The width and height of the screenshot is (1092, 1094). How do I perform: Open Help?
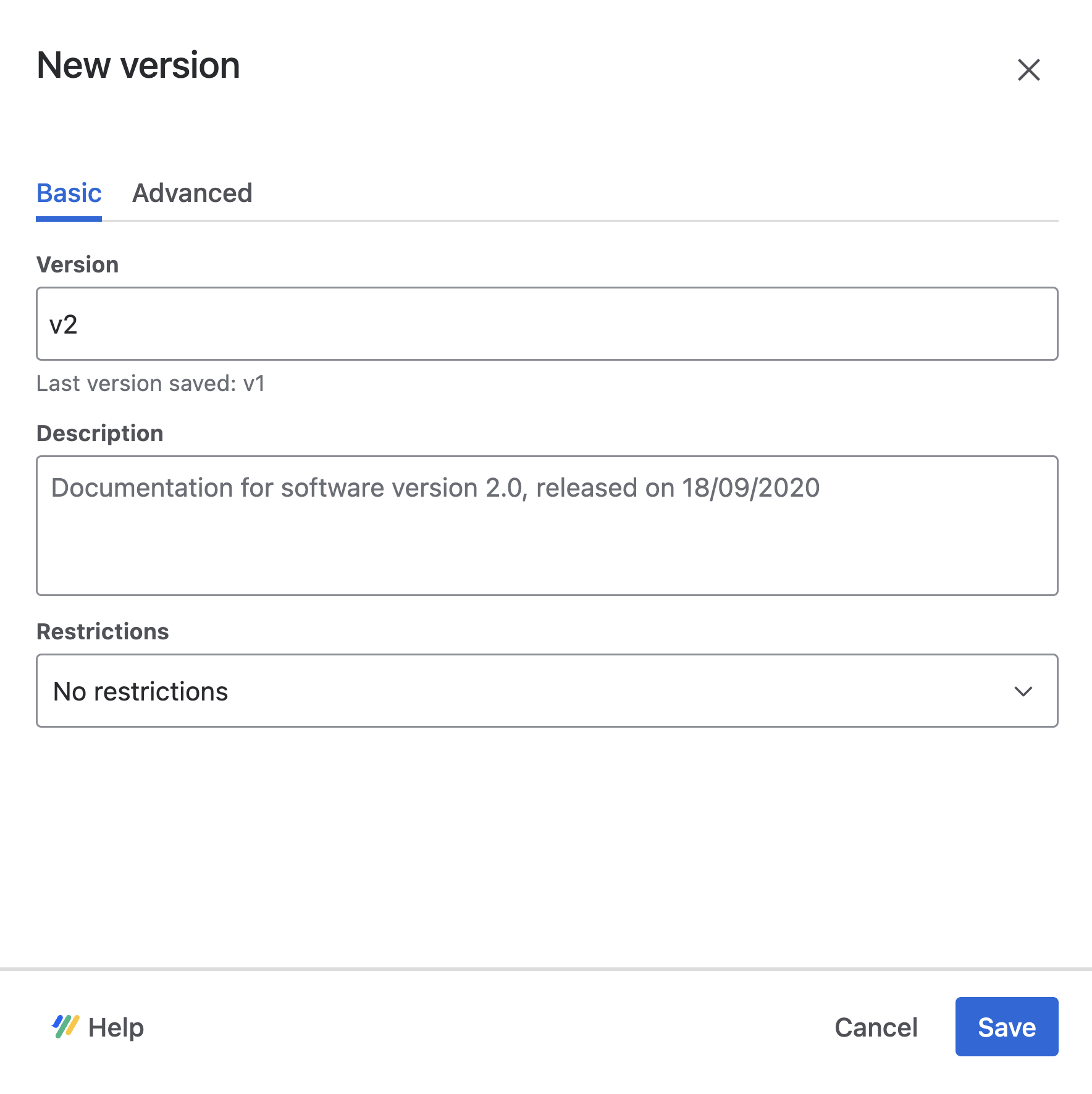[116, 1027]
